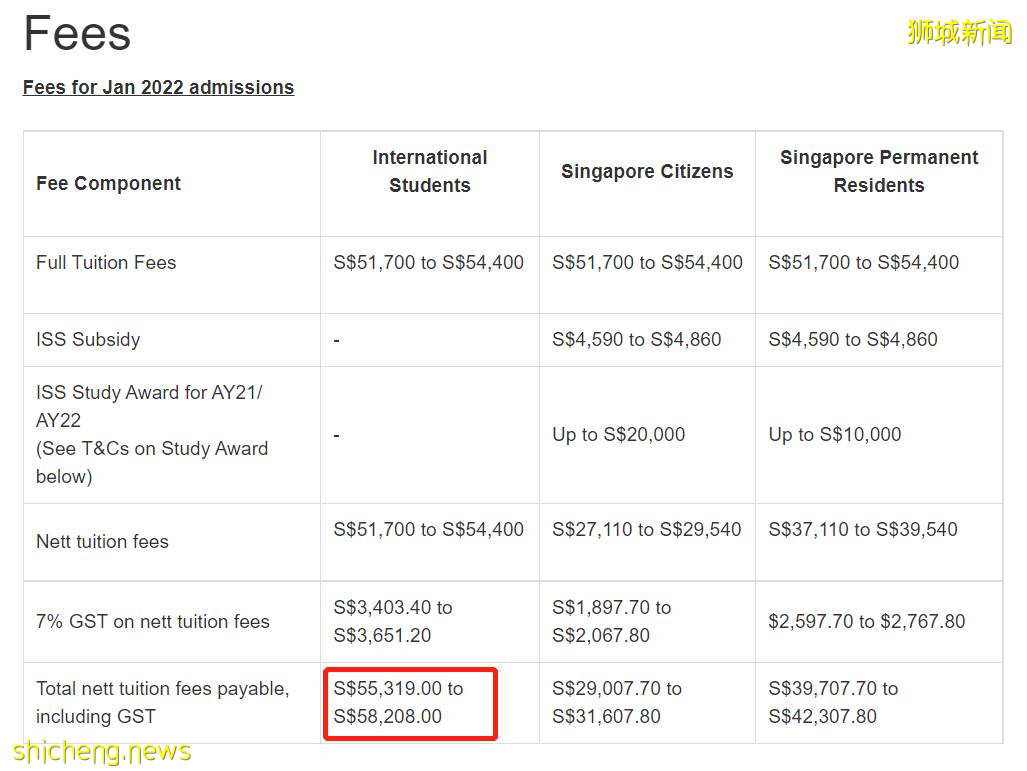1027x771 pixels.
Task: Click the 'ISS Subsidy' row label
Action: click(x=88, y=340)
